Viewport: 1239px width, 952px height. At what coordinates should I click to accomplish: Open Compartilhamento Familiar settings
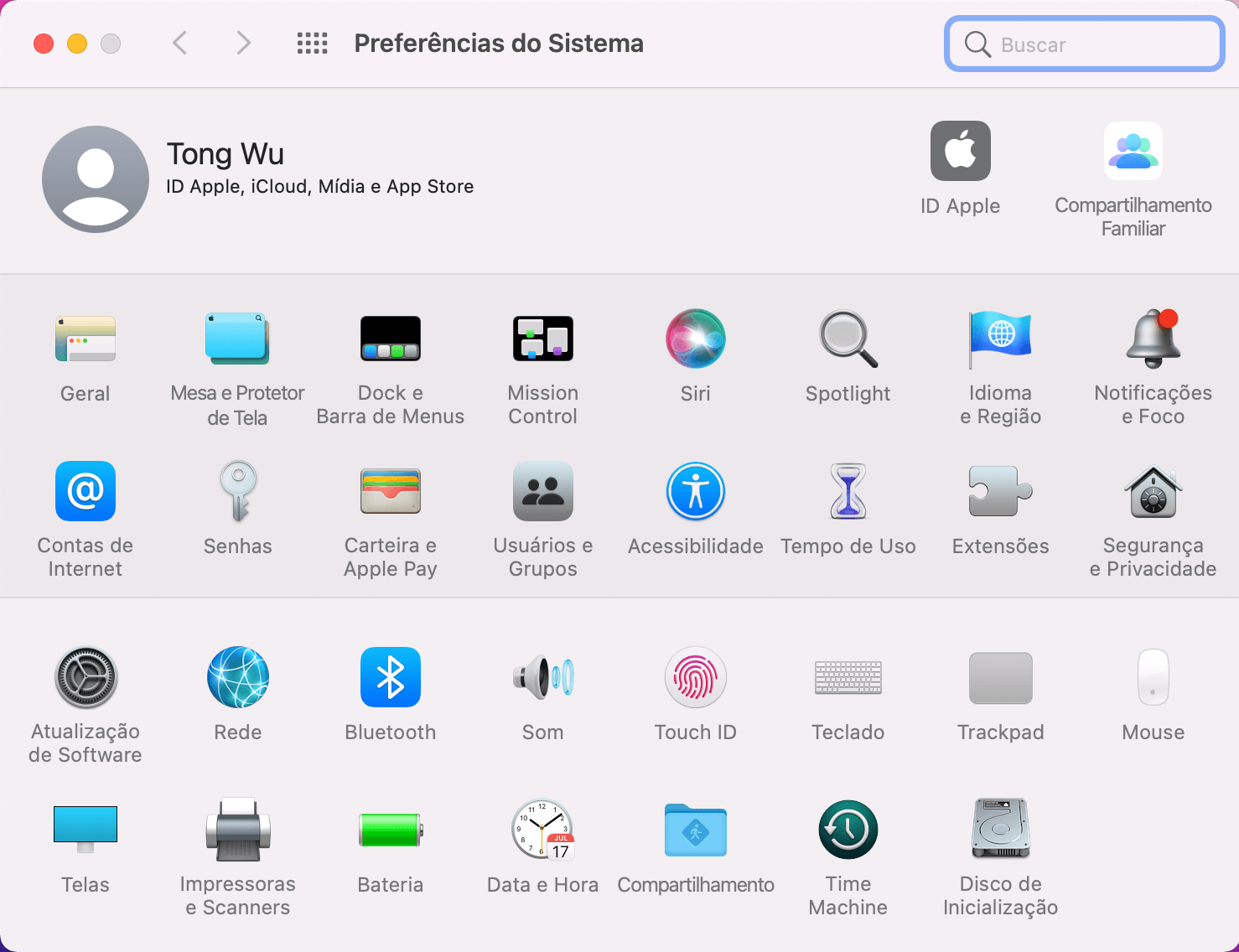[x=1133, y=152]
